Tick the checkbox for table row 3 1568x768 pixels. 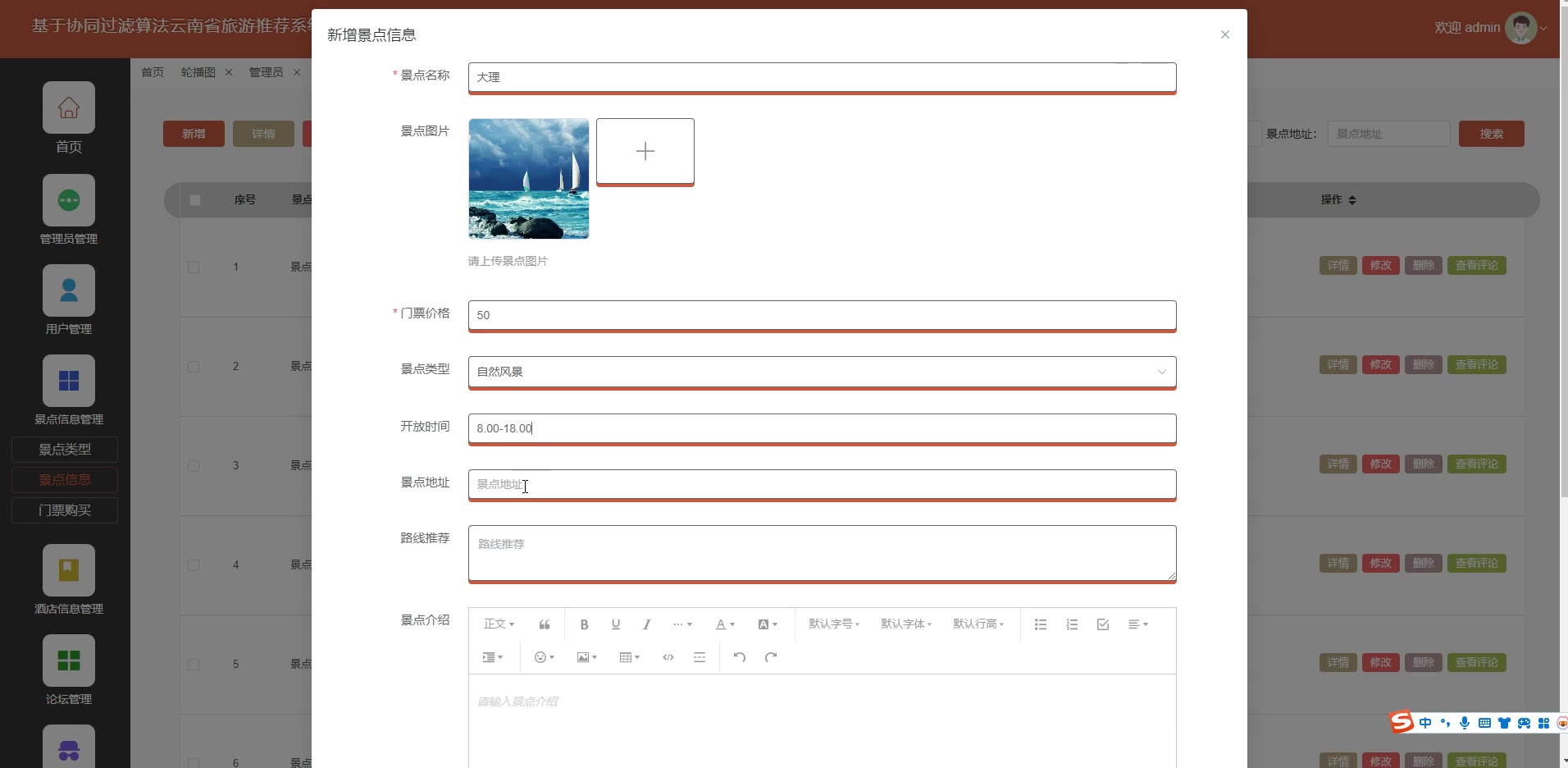click(194, 465)
